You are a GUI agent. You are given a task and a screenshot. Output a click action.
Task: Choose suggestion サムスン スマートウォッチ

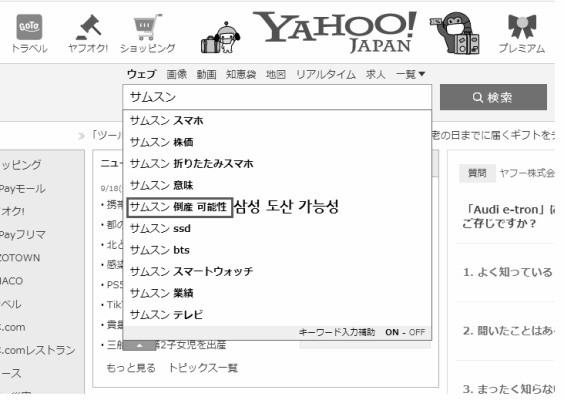pos(277,272)
